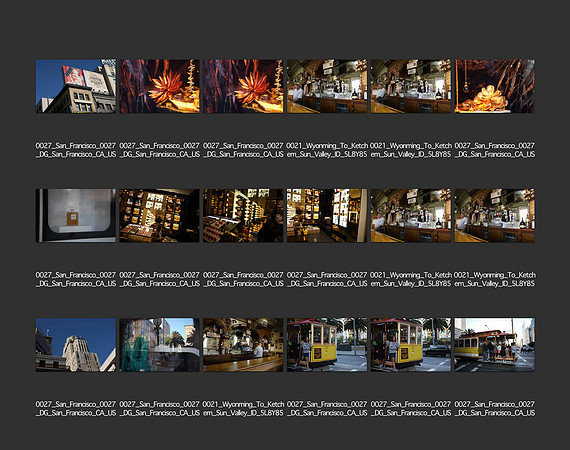Image resolution: width=570 pixels, height=450 pixels.
Task: Click the 0027_San_Francisco caption under the perfume bottle thumbnail
Action: [x=76, y=279]
